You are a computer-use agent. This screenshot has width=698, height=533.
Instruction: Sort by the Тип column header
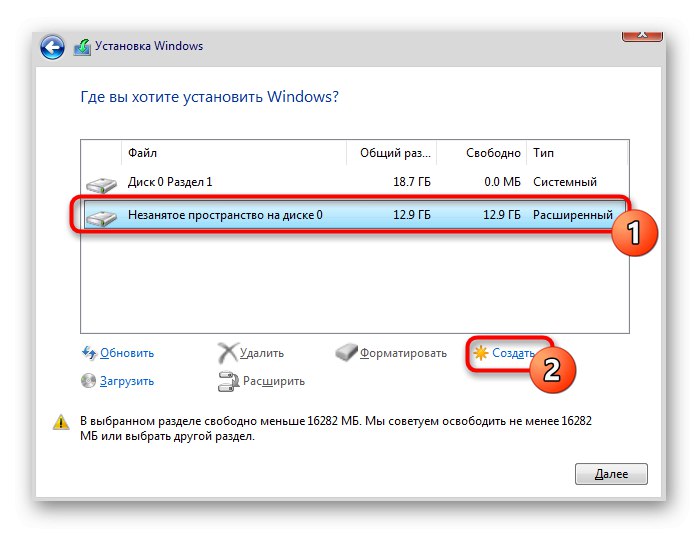click(577, 153)
